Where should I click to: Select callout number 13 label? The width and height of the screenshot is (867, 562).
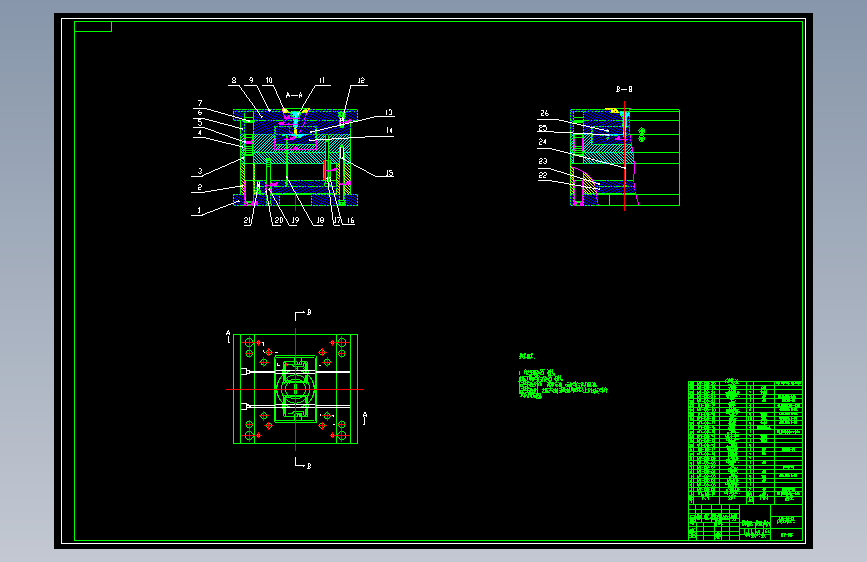coord(389,112)
